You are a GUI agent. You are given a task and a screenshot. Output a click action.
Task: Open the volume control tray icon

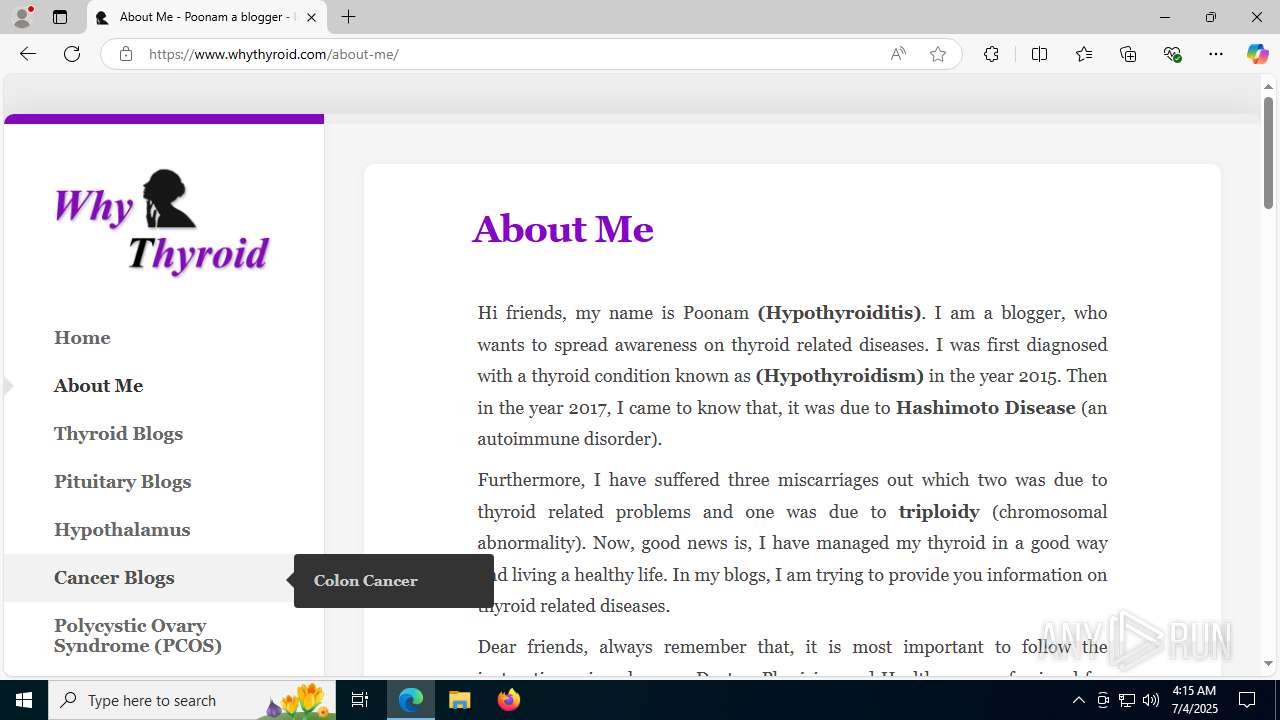tap(1150, 700)
